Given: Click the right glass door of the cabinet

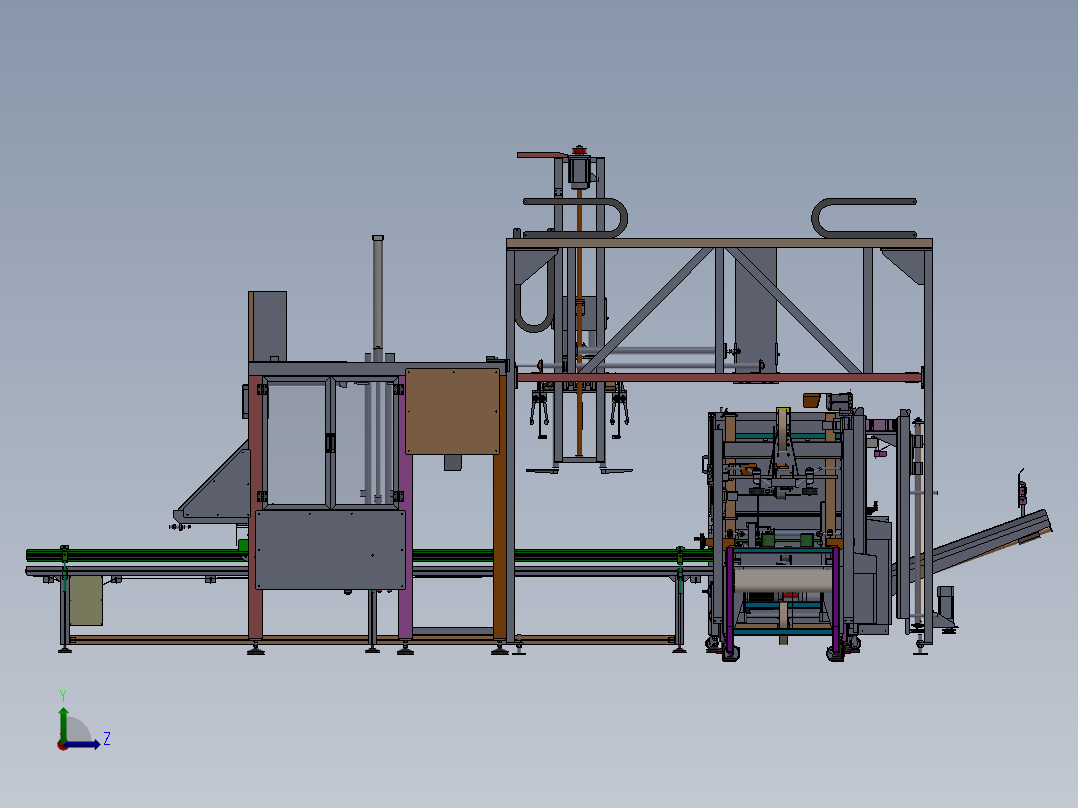Looking at the screenshot, I should tap(362, 444).
